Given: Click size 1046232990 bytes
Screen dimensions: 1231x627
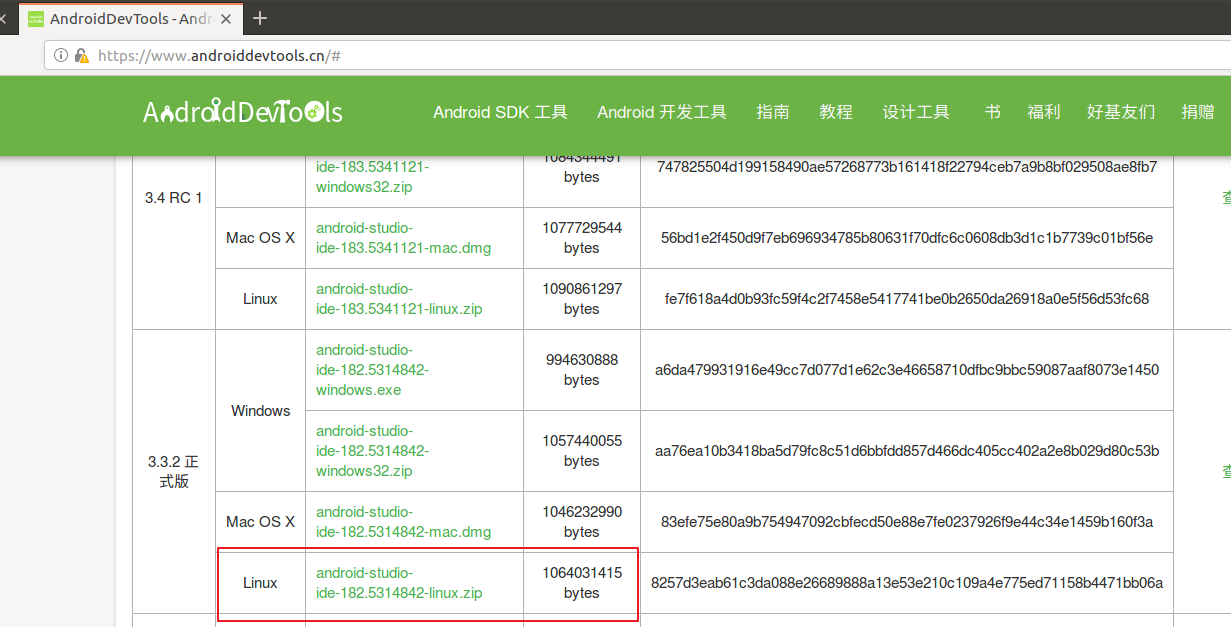Looking at the screenshot, I should tap(582, 522).
